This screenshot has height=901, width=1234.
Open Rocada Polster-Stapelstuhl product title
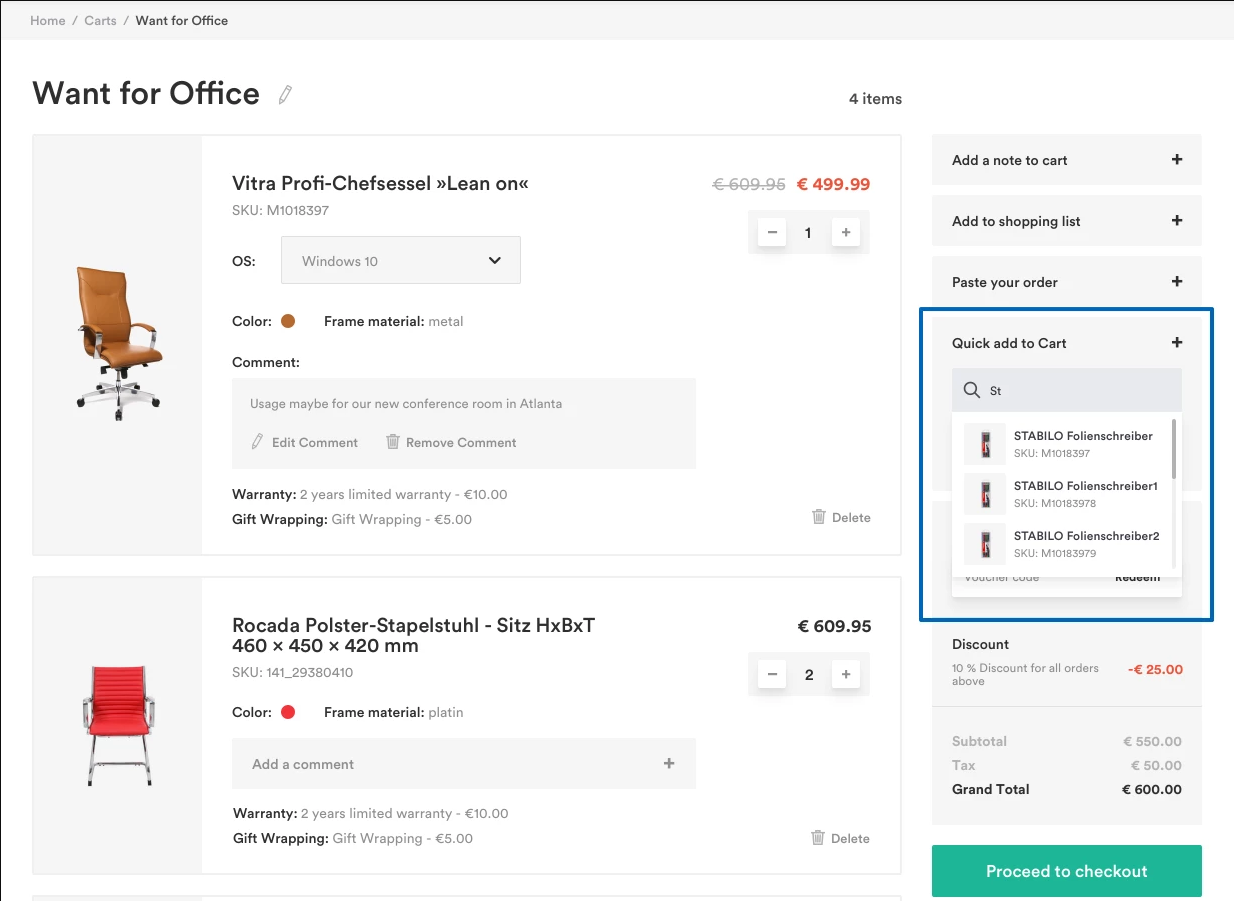(413, 635)
